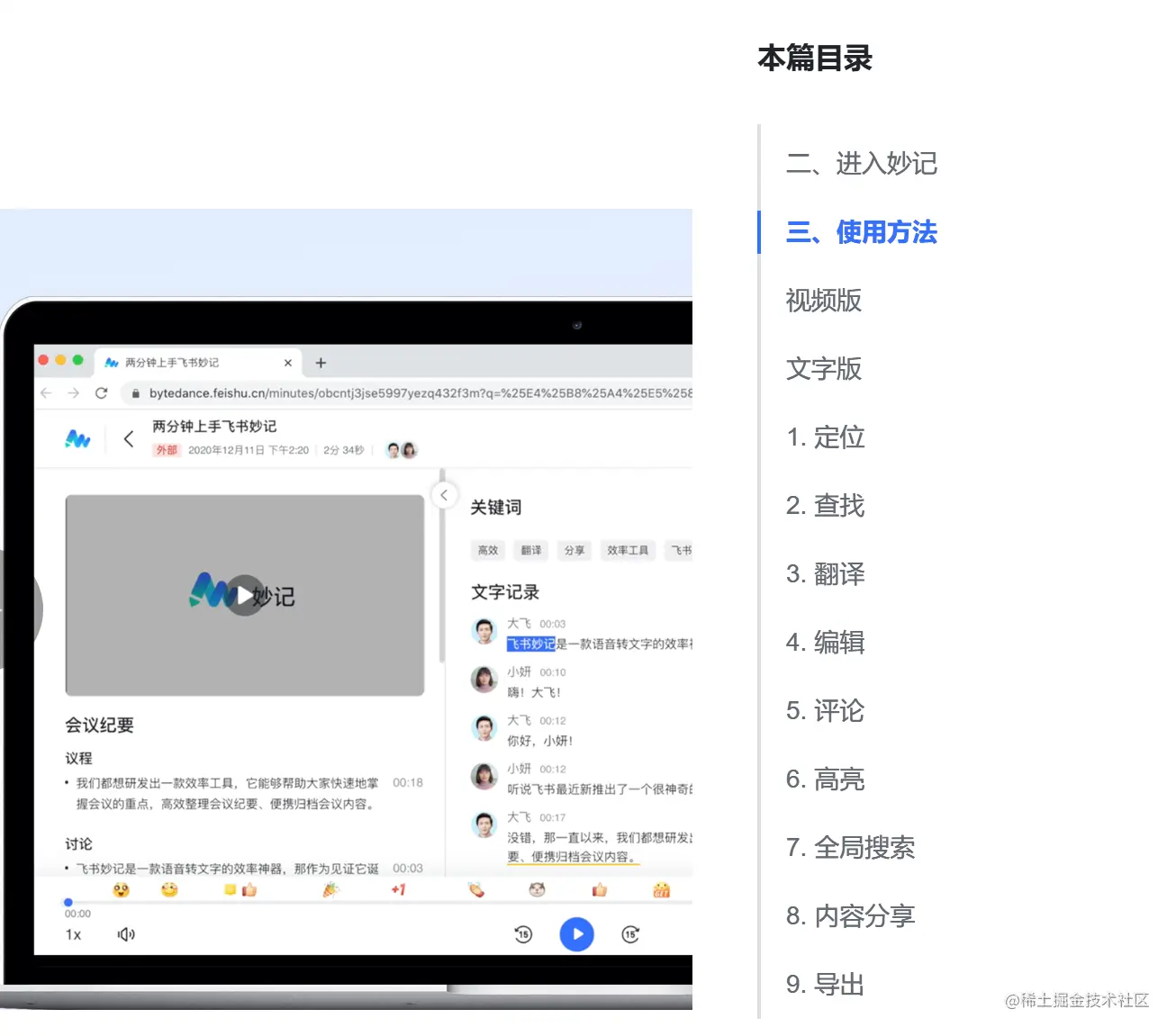The width and height of the screenshot is (1176, 1036).
Task: Click the 效率工具 keyword tag
Action: pos(628,550)
